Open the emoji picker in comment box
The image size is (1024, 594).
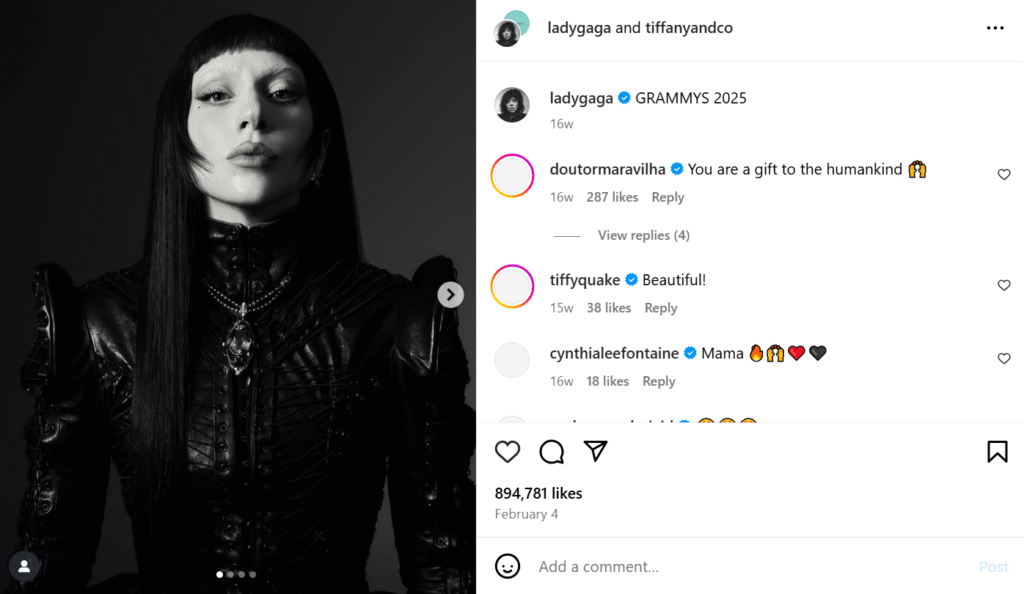(508, 566)
